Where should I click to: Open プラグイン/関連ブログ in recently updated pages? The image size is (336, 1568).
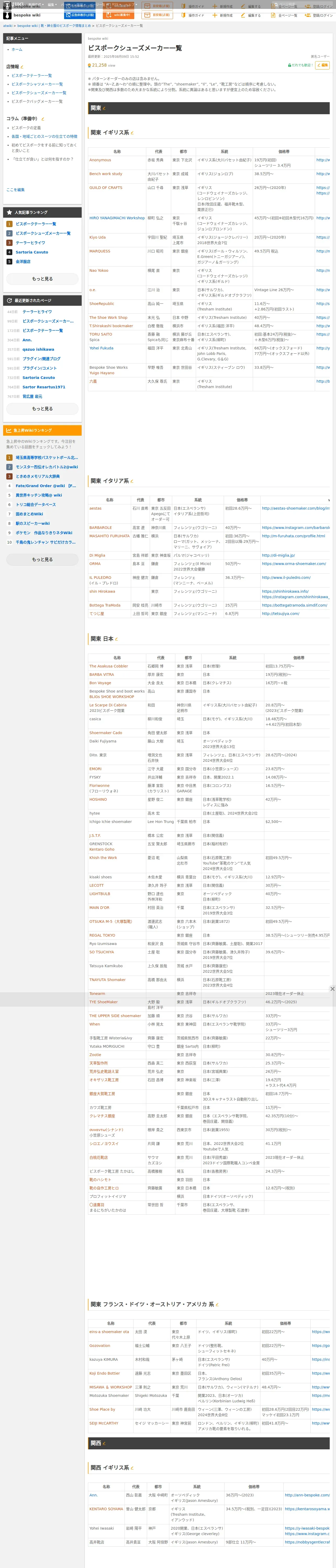coord(41,359)
